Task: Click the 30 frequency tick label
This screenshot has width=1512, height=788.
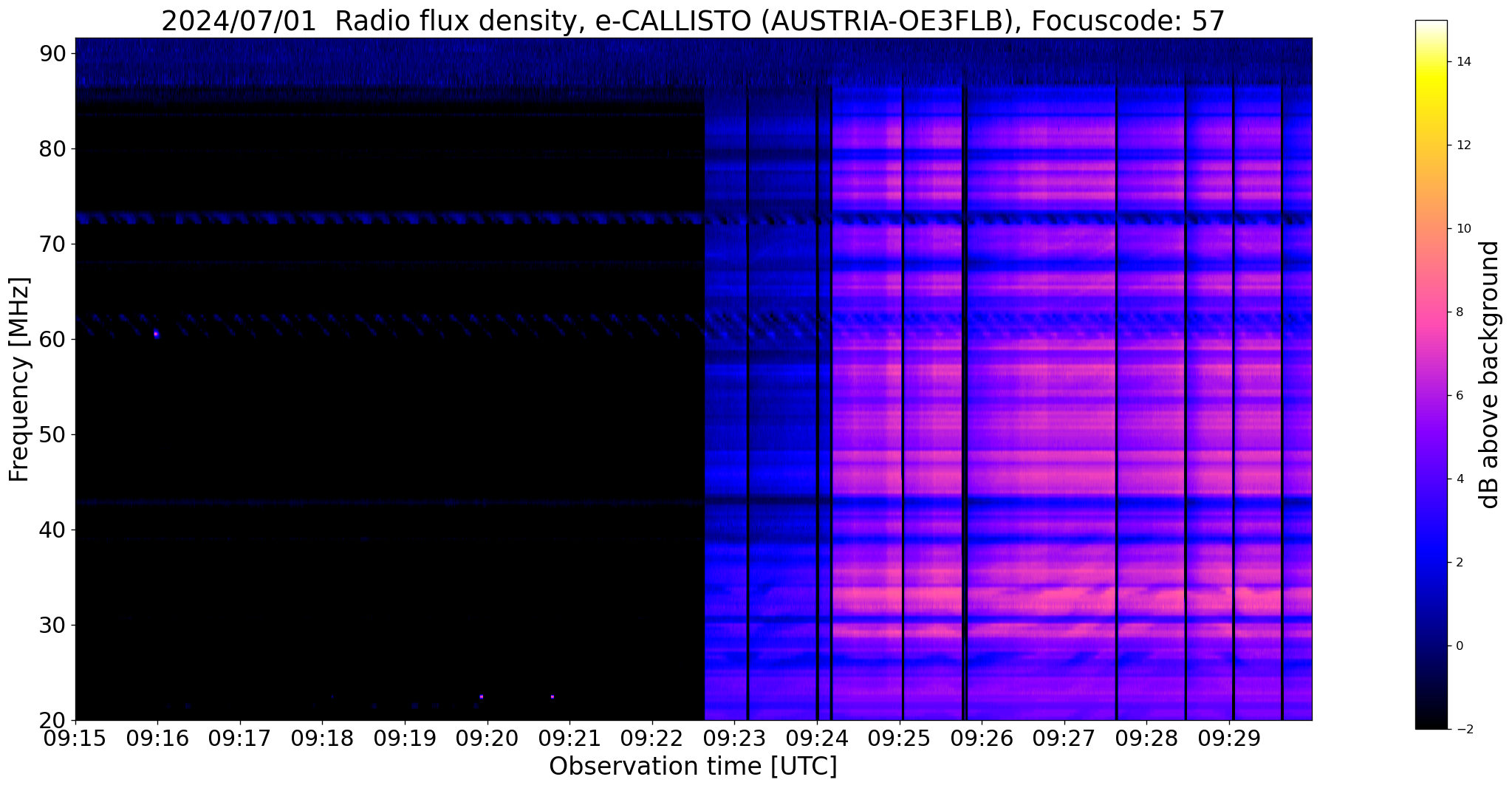Action: click(52, 625)
